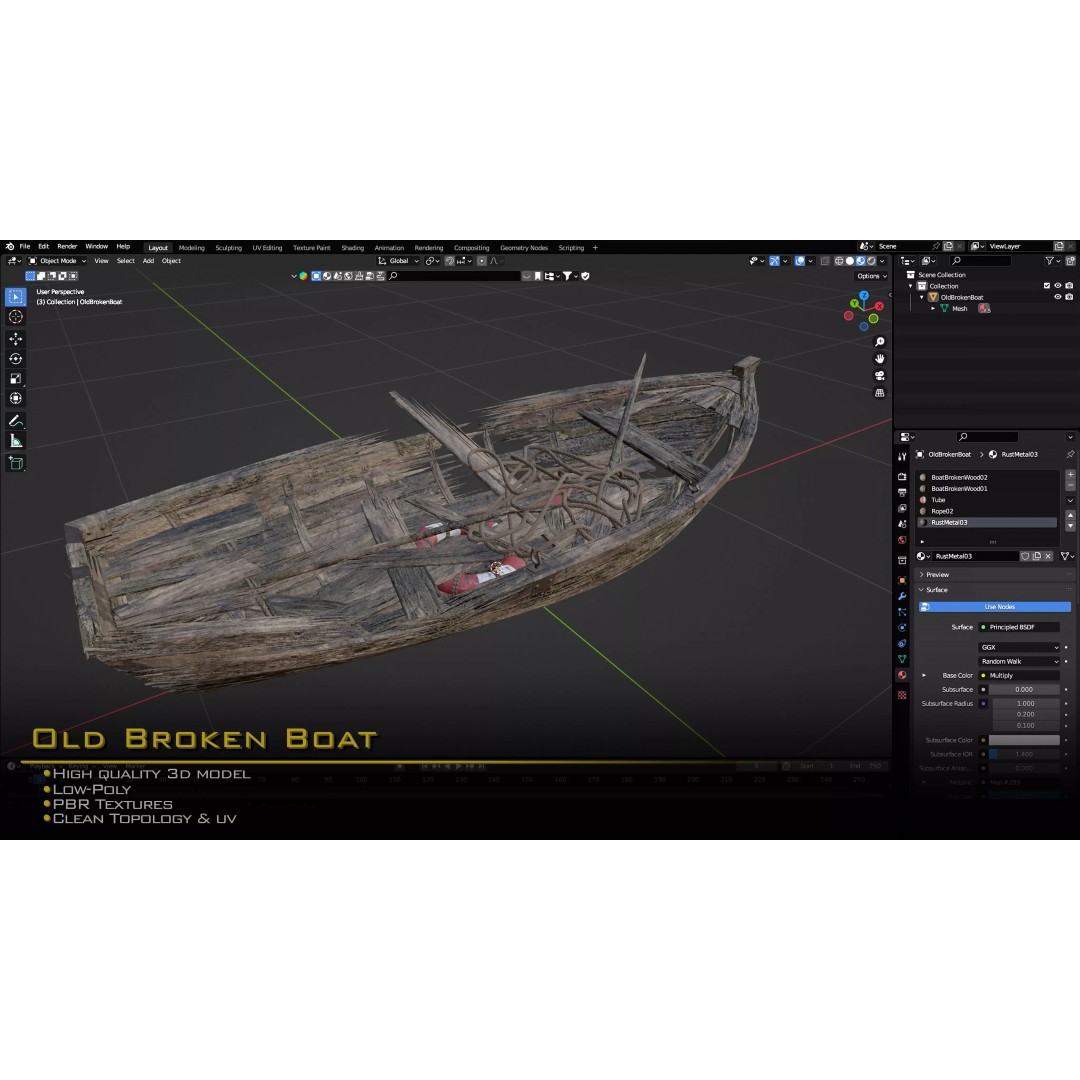The image size is (1080, 1080).
Task: Switch perspective/orthographic with grid icon
Action: click(880, 393)
